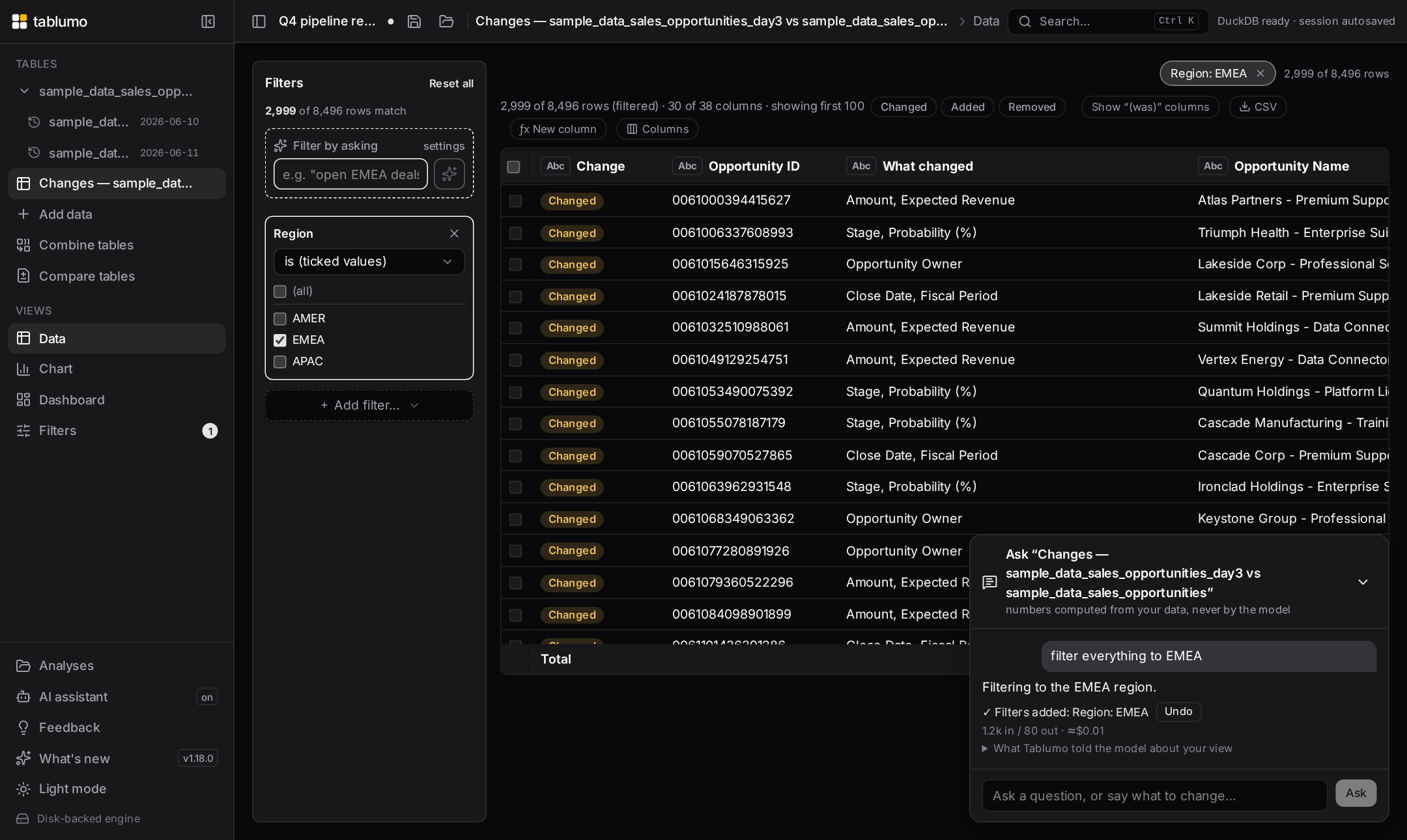The width and height of the screenshot is (1407, 840).
Task: Open the Opportunity Name column type badge
Action: click(x=1213, y=166)
